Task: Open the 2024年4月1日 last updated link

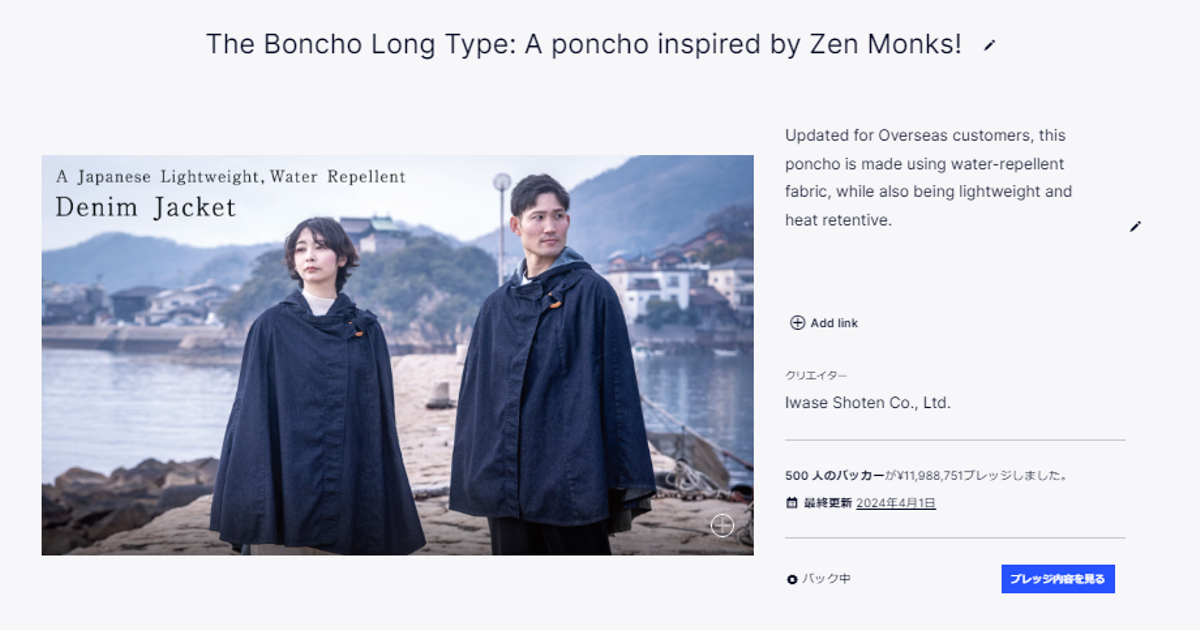Action: [x=896, y=503]
